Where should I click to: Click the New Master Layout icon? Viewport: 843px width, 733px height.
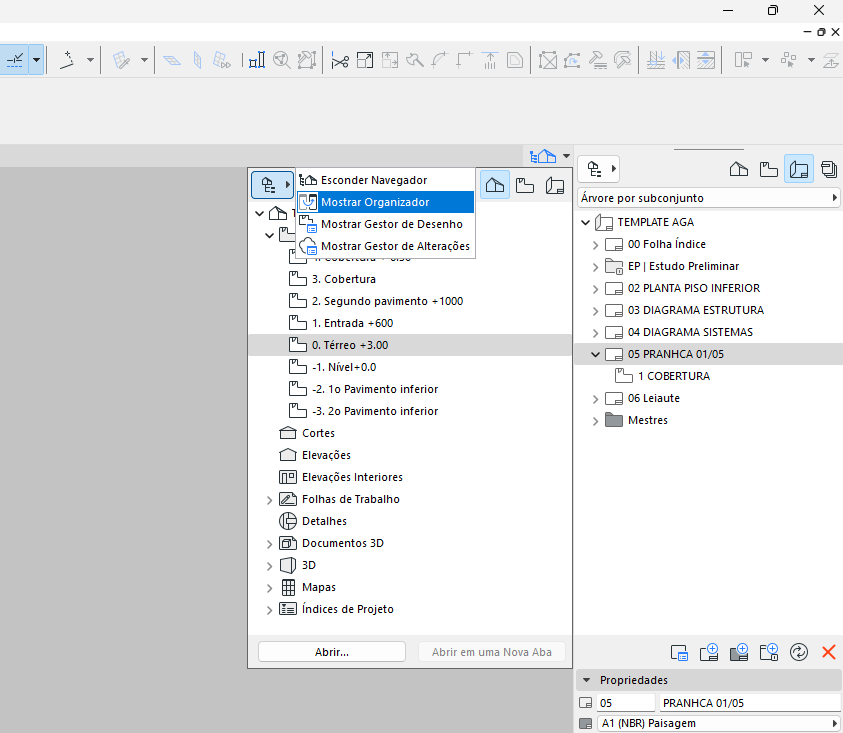pyautogui.click(x=739, y=652)
